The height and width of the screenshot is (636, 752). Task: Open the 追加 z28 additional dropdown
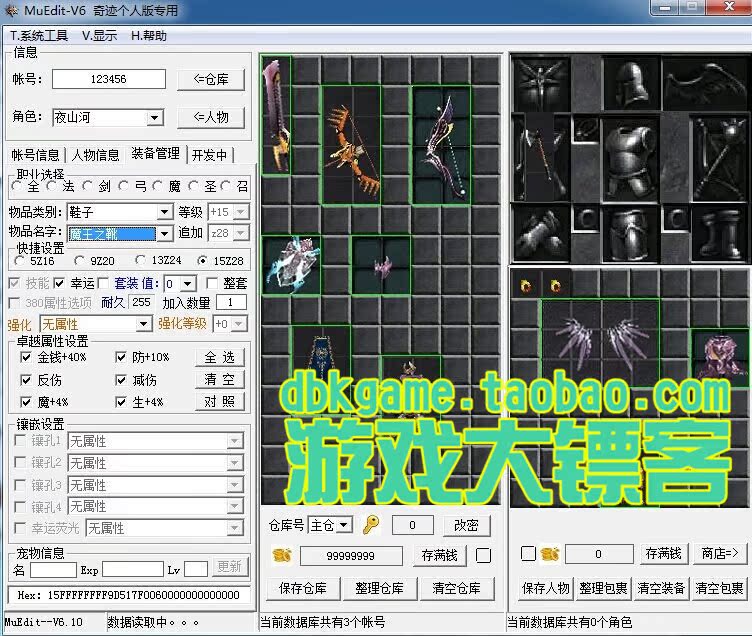coord(241,233)
